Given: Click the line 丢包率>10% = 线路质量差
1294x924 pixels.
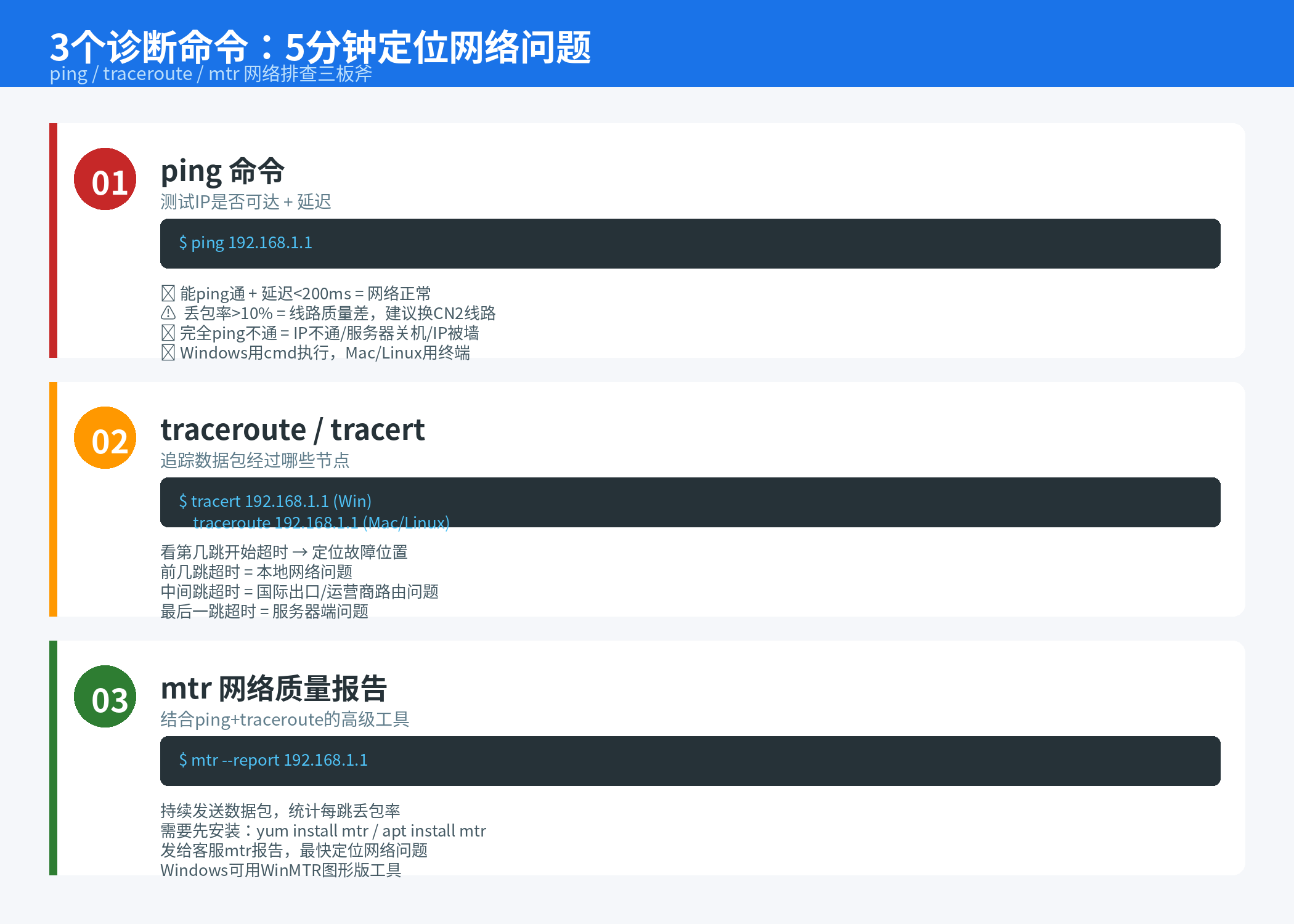Looking at the screenshot, I should [340, 313].
